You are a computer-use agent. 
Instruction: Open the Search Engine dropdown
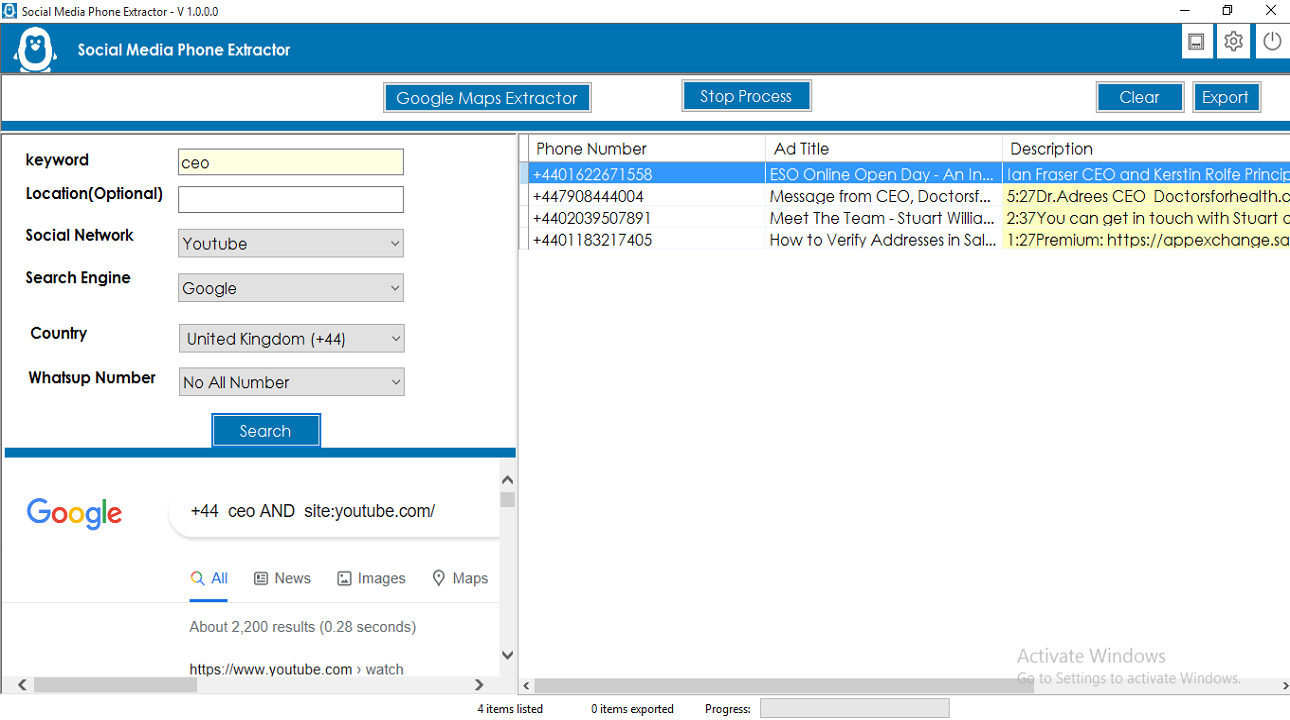pyautogui.click(x=290, y=287)
